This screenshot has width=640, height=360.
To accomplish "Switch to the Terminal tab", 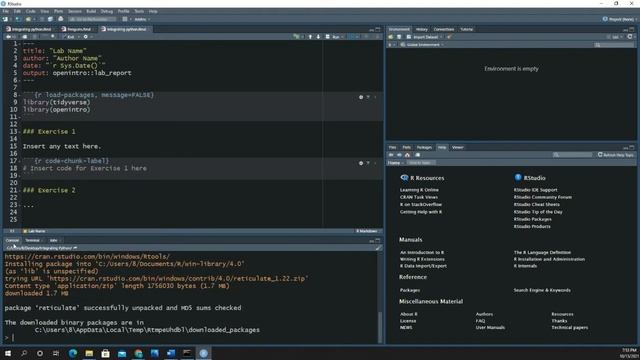I will pyautogui.click(x=32, y=240).
